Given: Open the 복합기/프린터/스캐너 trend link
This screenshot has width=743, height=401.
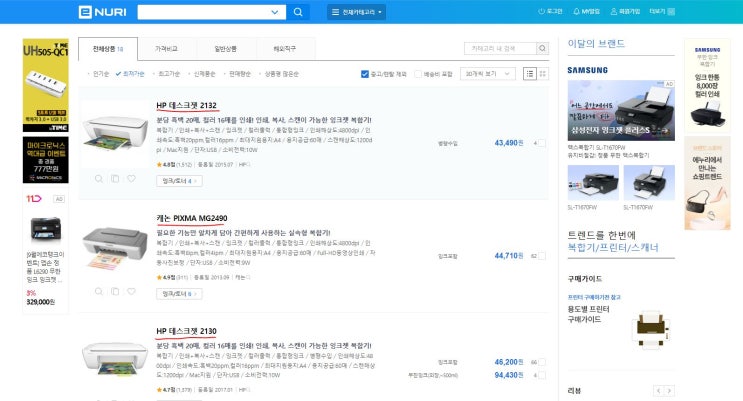Looking at the screenshot, I should [613, 247].
